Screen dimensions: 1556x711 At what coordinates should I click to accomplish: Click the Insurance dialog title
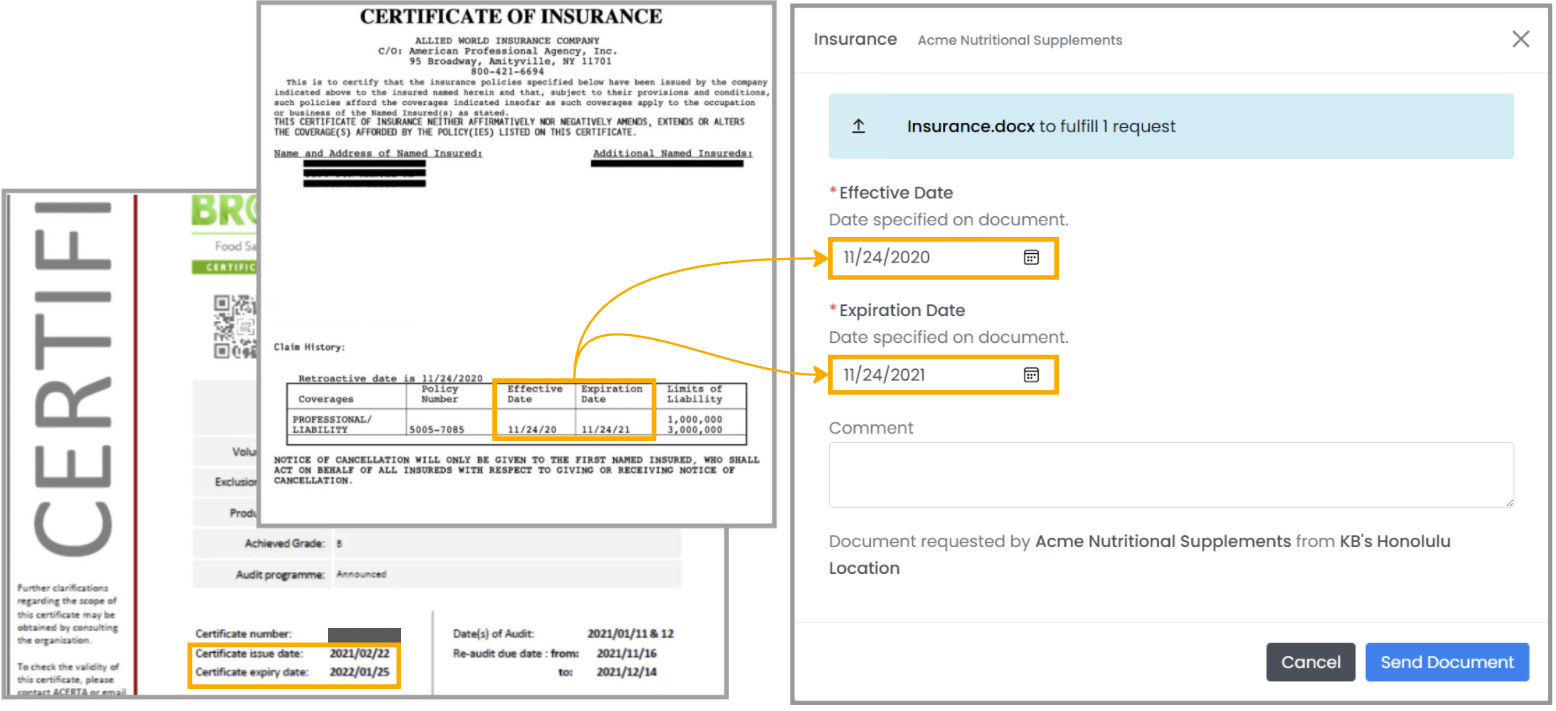pos(854,40)
